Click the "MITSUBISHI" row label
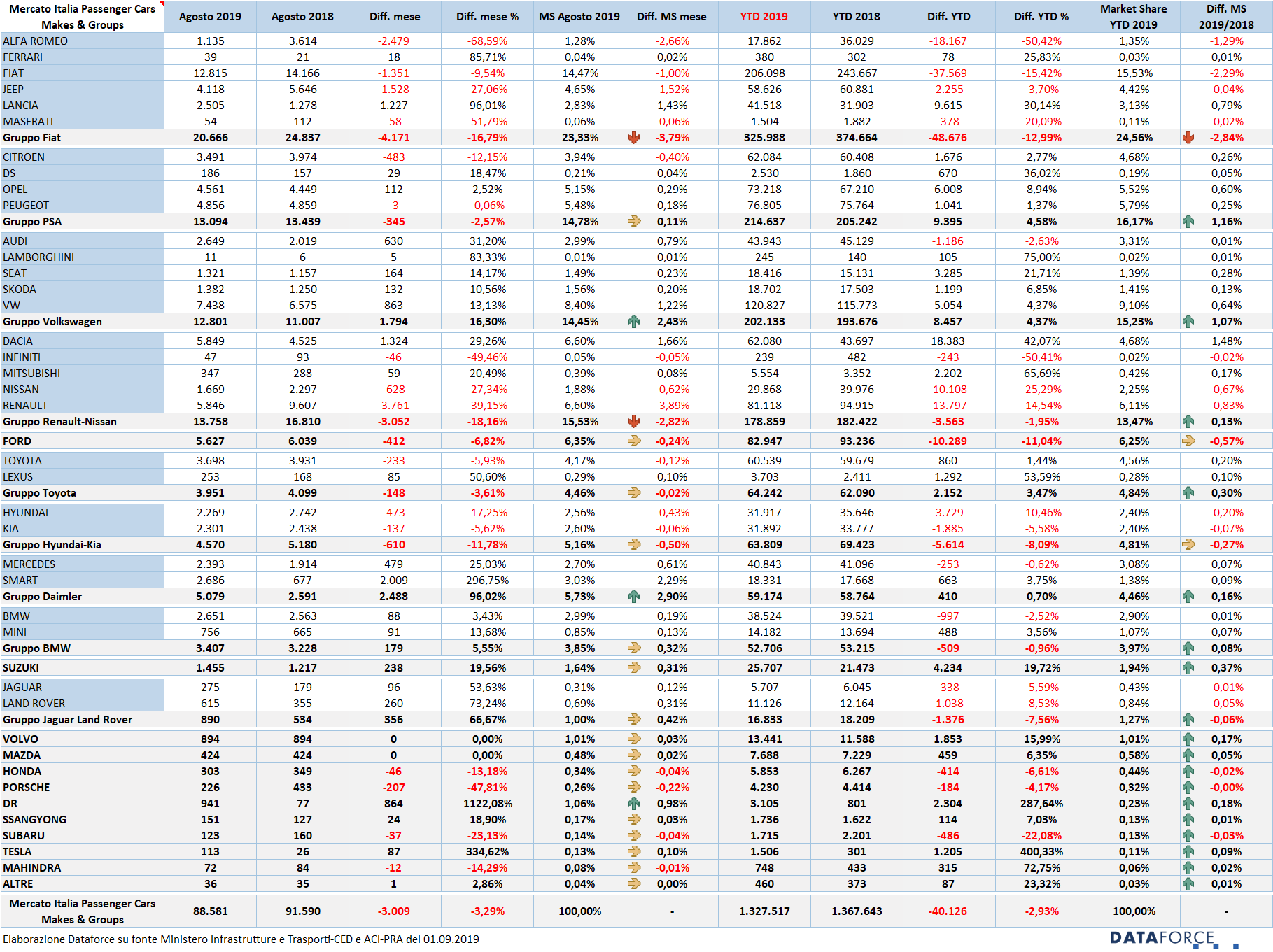 31,374
